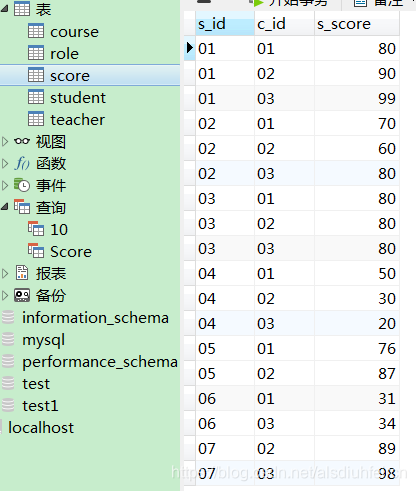The image size is (416, 491).
Task: Click the student table icon
Action: (36, 97)
